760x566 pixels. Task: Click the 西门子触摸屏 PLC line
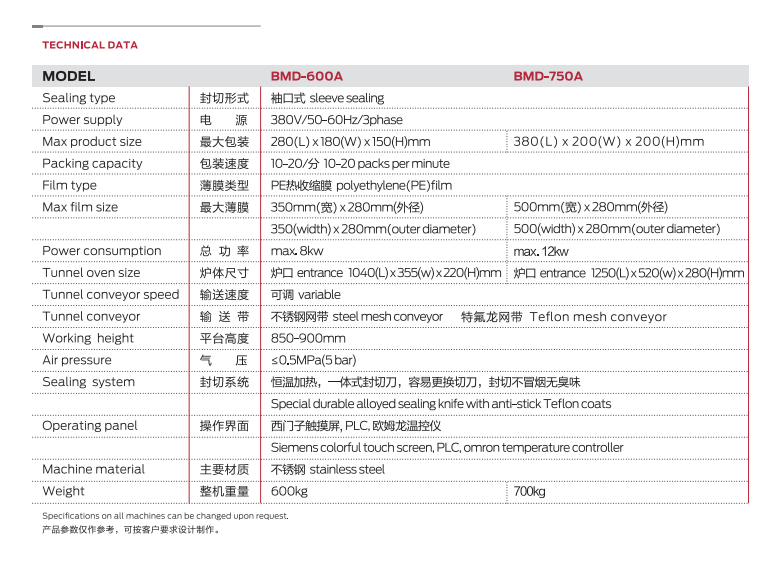[x=356, y=425]
